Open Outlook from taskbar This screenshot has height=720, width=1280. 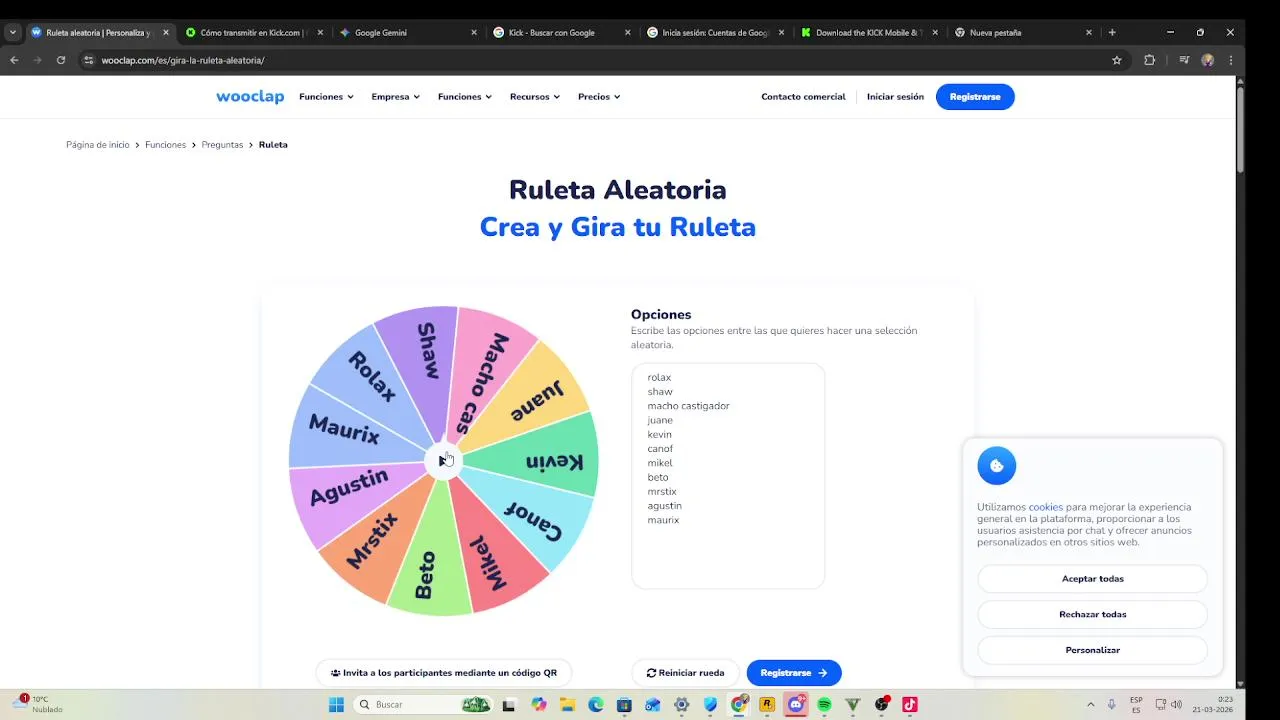[653, 704]
